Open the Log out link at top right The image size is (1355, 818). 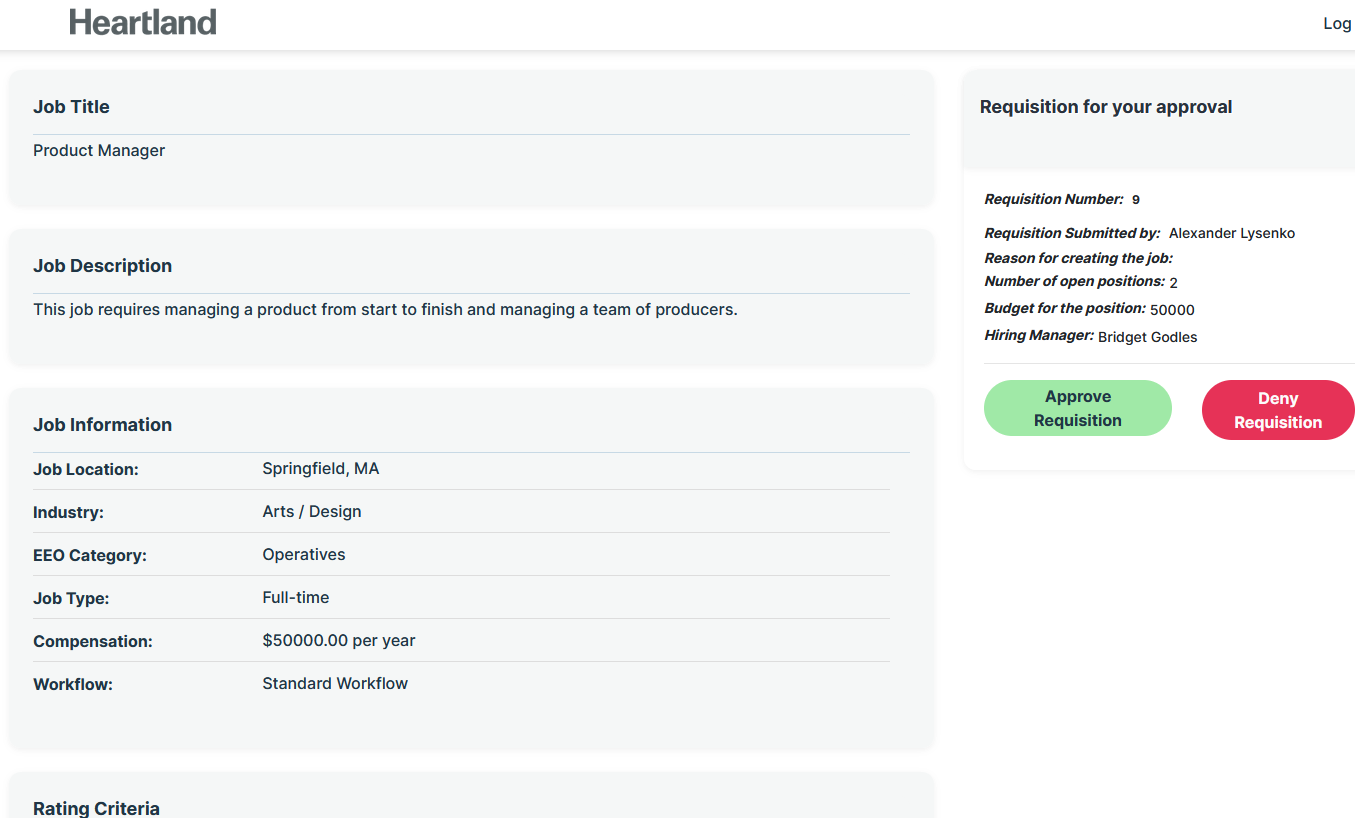click(1338, 24)
